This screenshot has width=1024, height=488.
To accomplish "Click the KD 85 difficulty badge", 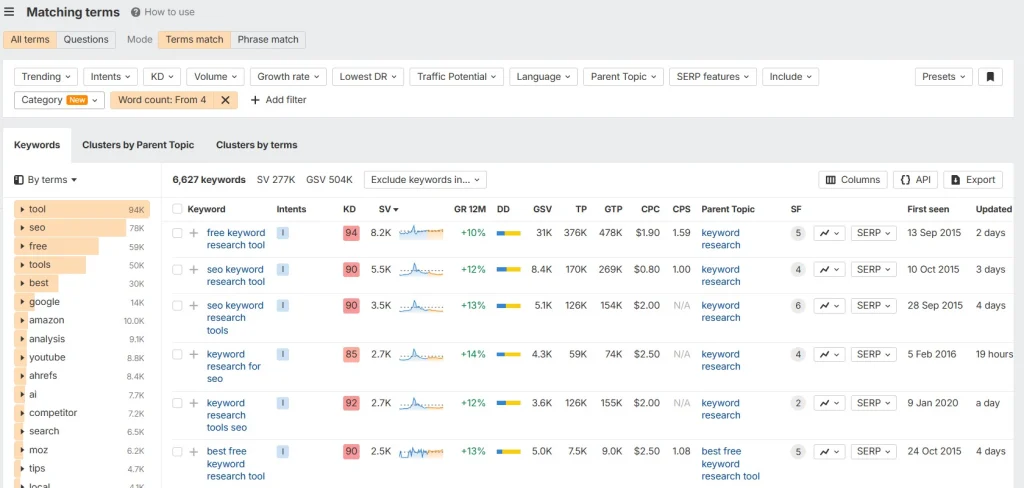I will click(351, 354).
